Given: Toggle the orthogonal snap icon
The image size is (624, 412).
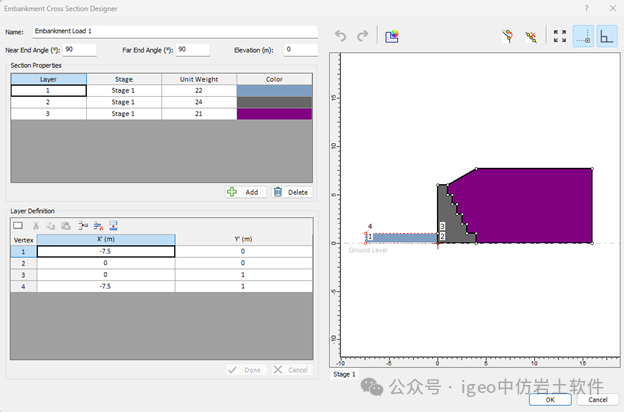Looking at the screenshot, I should pos(606,36).
